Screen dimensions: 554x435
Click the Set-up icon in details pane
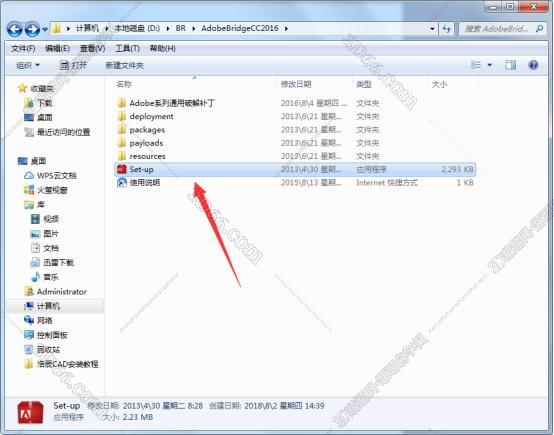point(30,412)
